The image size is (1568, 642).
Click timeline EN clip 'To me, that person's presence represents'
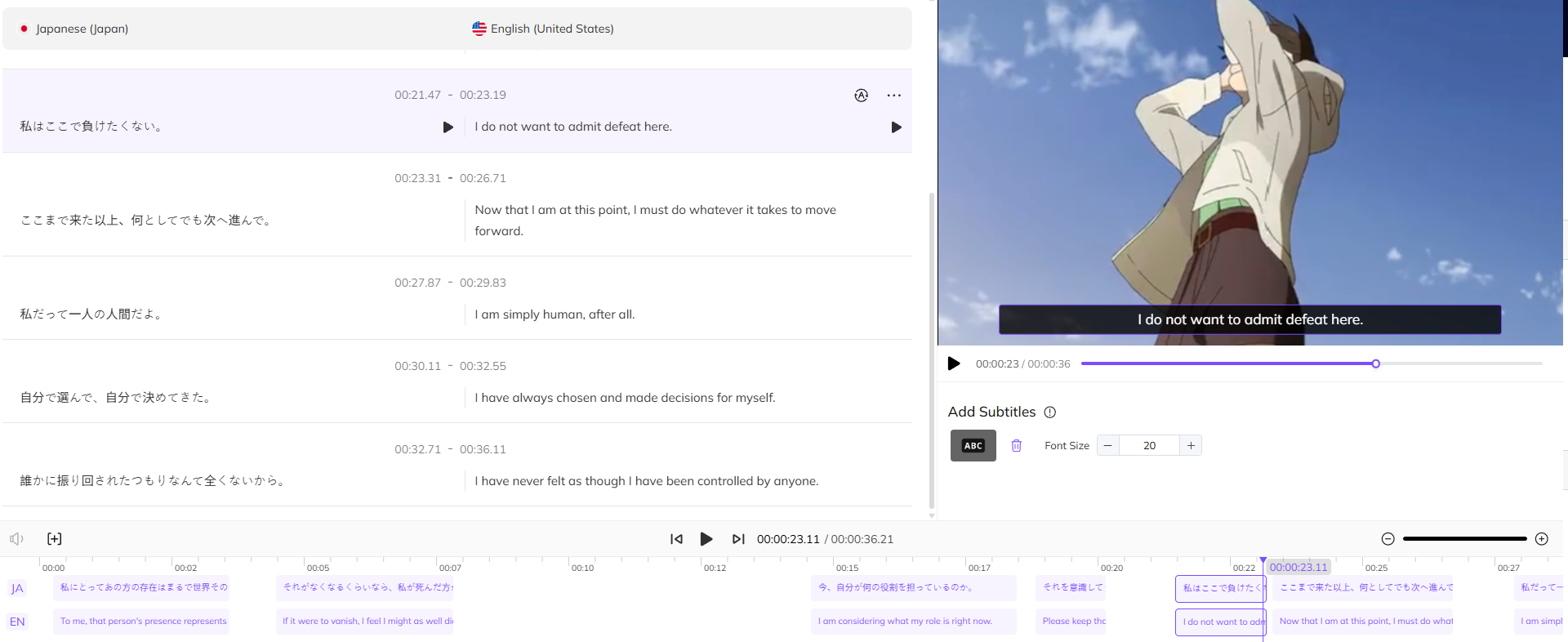coord(141,622)
